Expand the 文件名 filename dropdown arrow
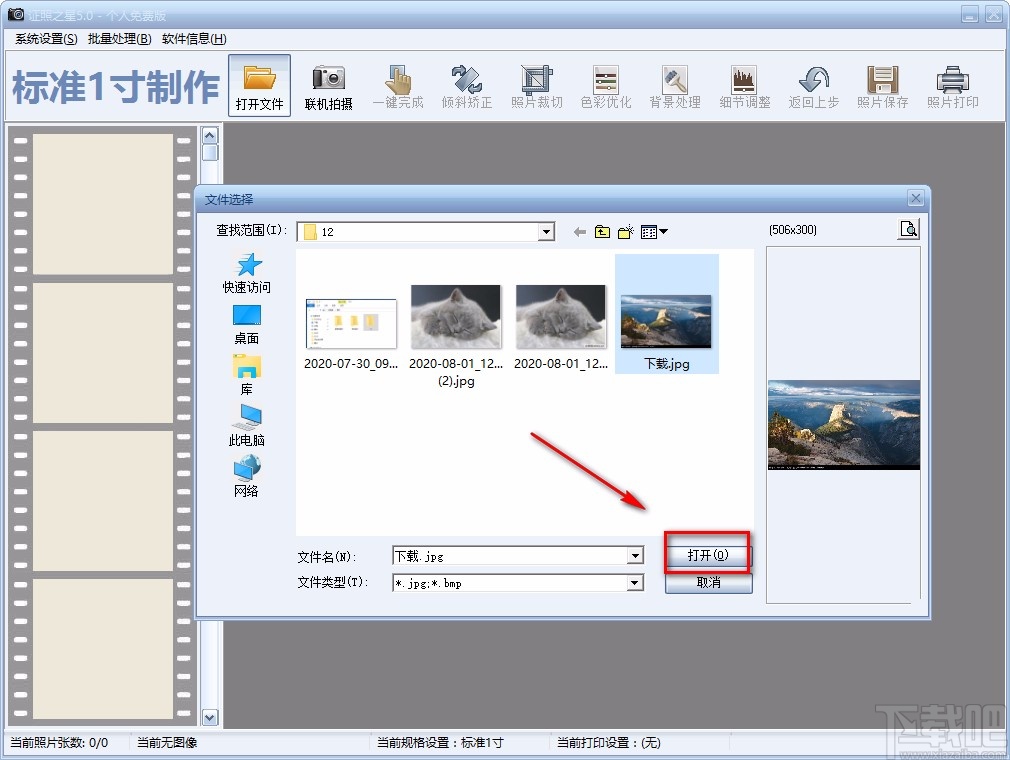Screen dimensions: 1010x760 pyautogui.click(x=635, y=556)
